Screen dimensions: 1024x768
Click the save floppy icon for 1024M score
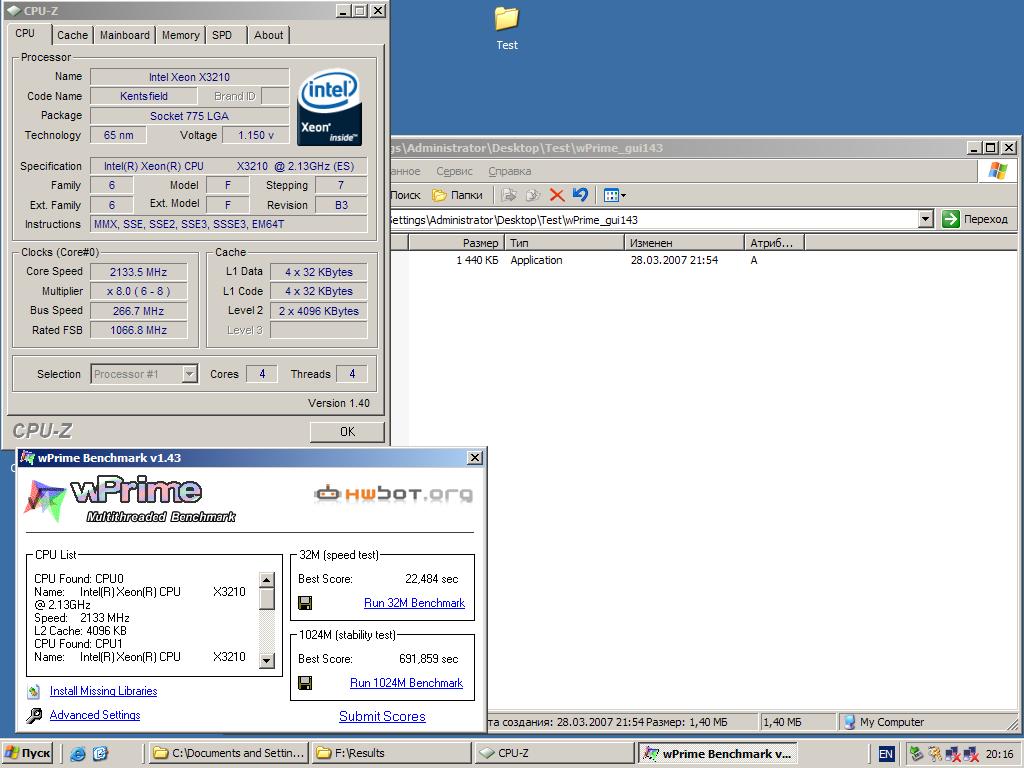(305, 683)
